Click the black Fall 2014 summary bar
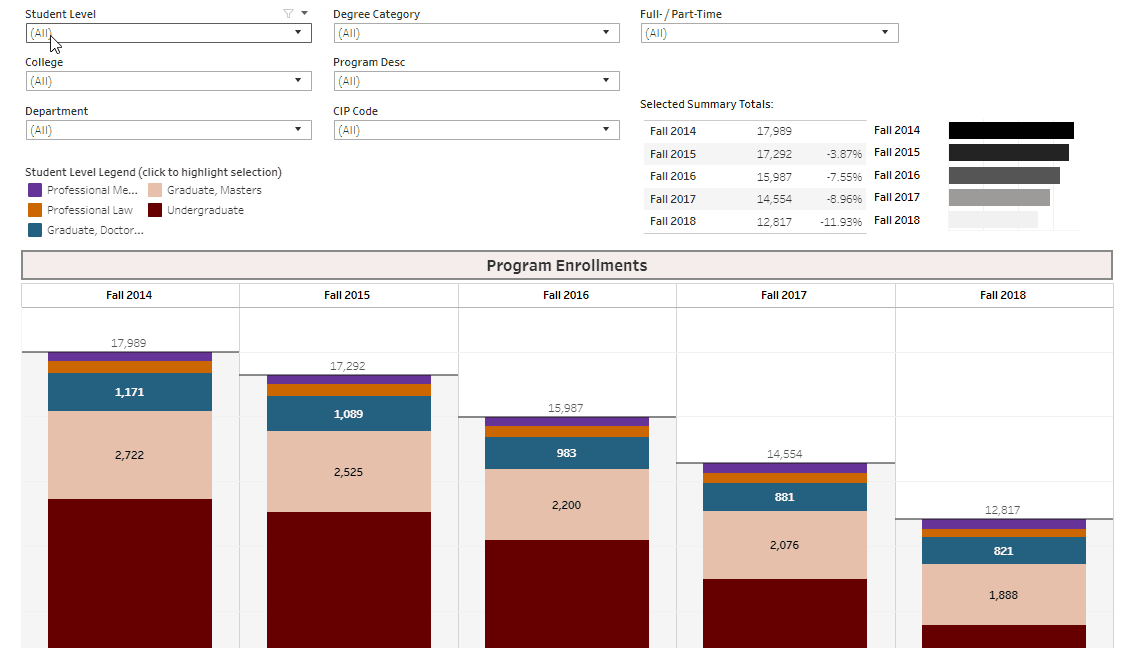Screen dimensions: 1129x648 tap(1010, 129)
